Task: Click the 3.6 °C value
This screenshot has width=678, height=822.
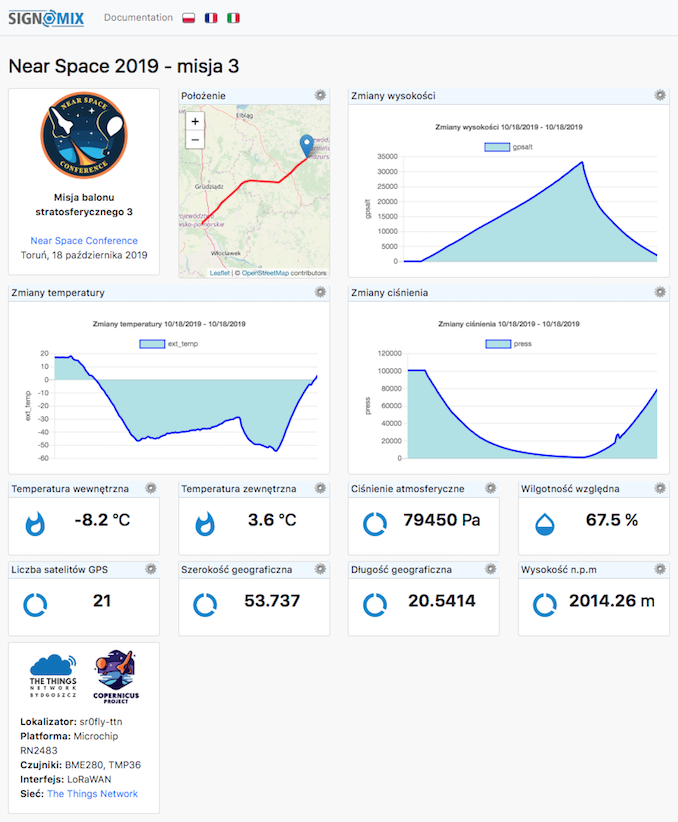Action: pos(272,520)
